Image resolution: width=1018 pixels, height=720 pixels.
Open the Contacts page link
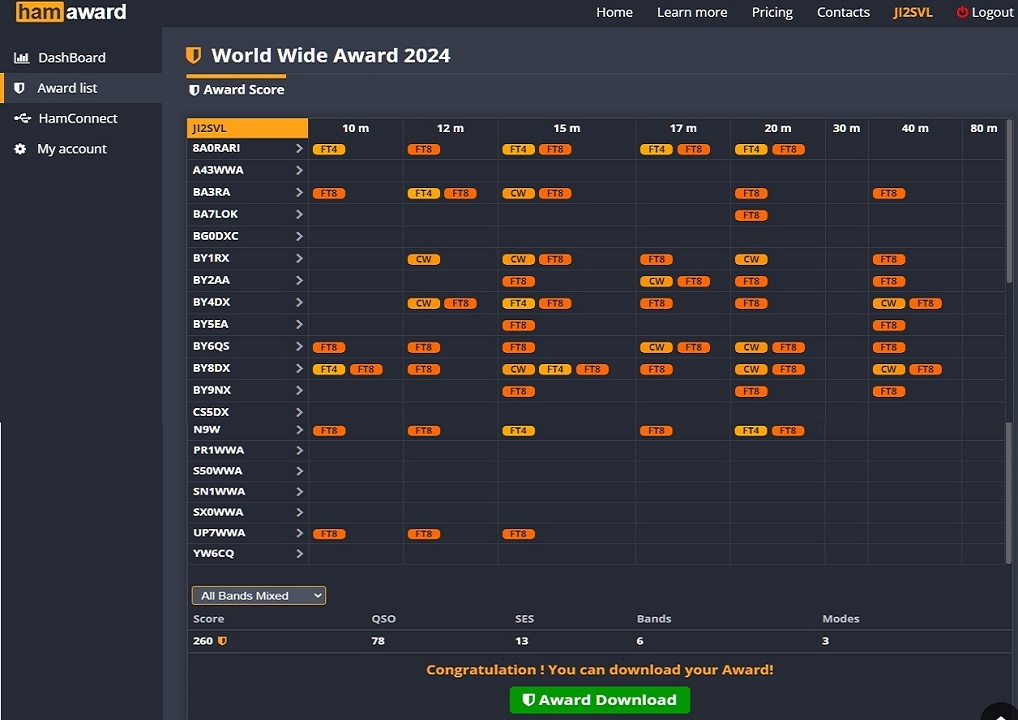843,12
